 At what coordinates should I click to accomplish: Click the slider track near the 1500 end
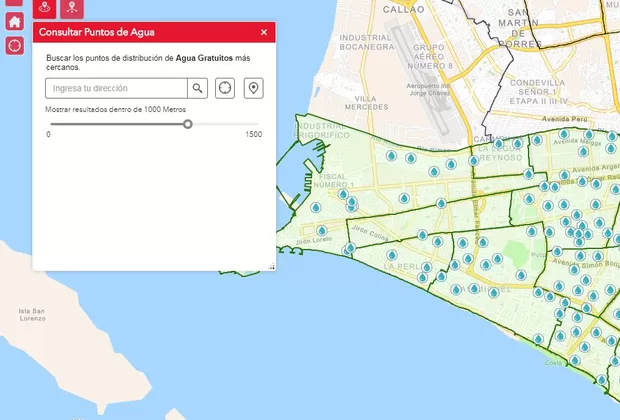(250, 124)
